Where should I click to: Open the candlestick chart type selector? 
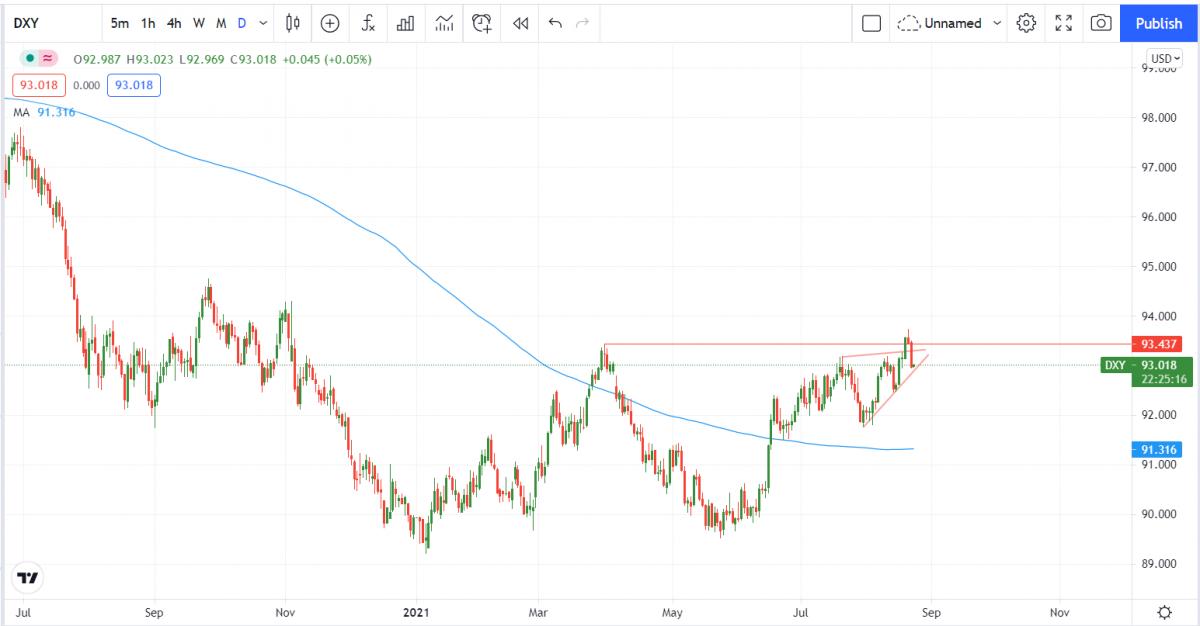tap(293, 23)
